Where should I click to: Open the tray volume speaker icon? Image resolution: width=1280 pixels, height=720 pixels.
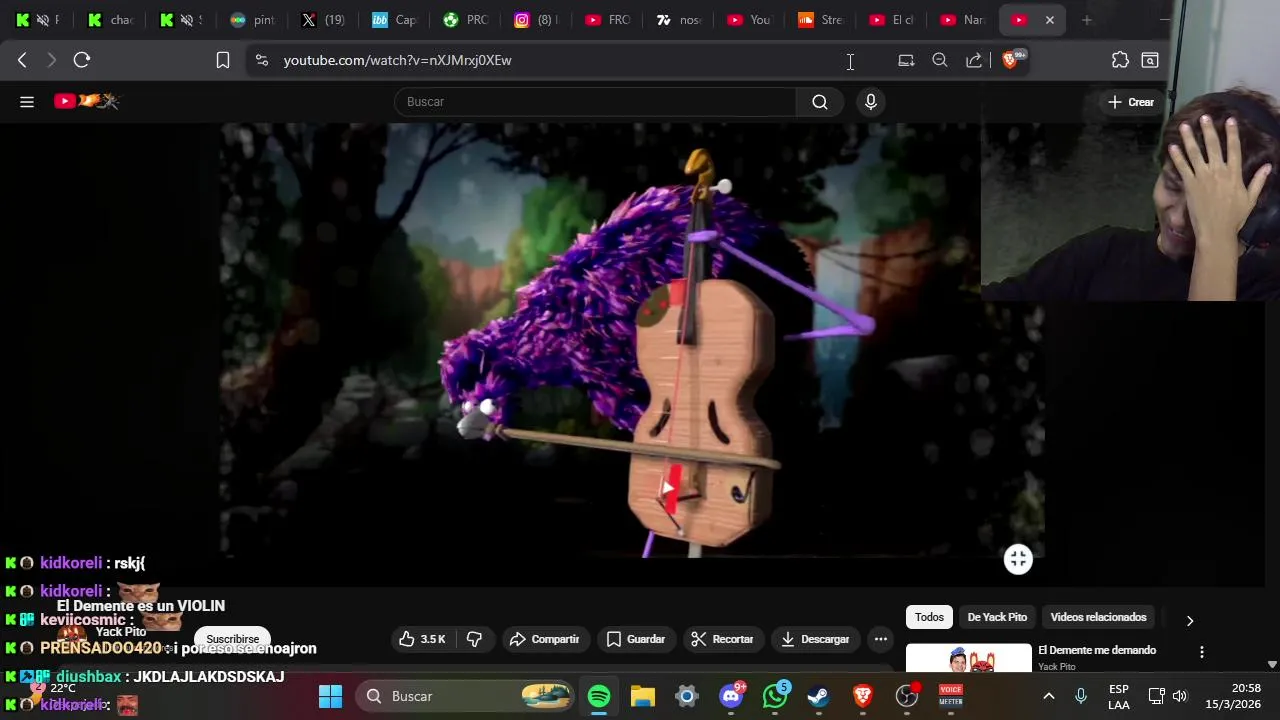tap(1180, 696)
